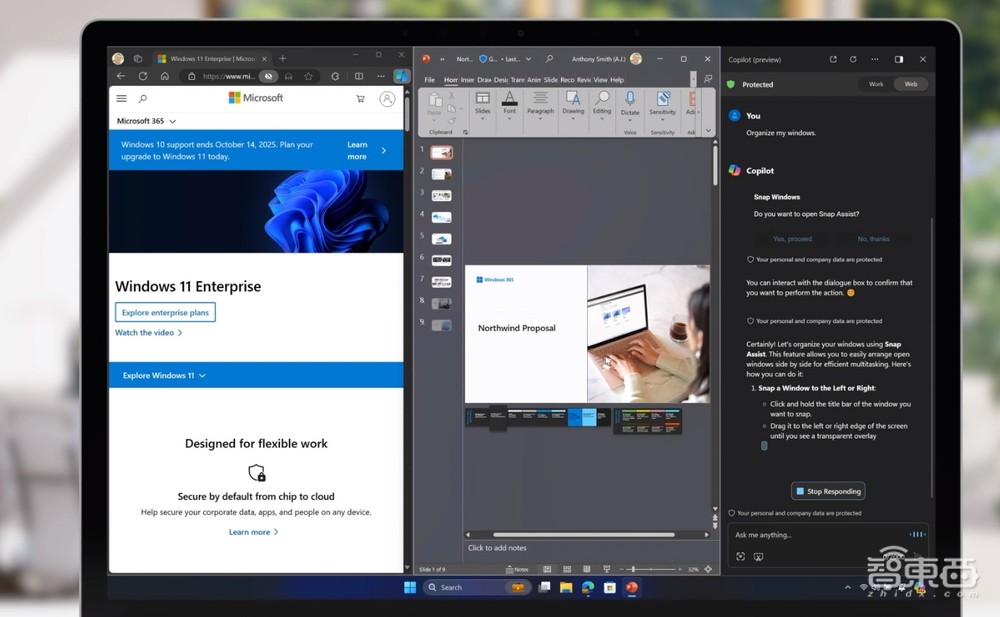Switch Copilot to Web mode
This screenshot has width=1000, height=617.
click(x=911, y=84)
